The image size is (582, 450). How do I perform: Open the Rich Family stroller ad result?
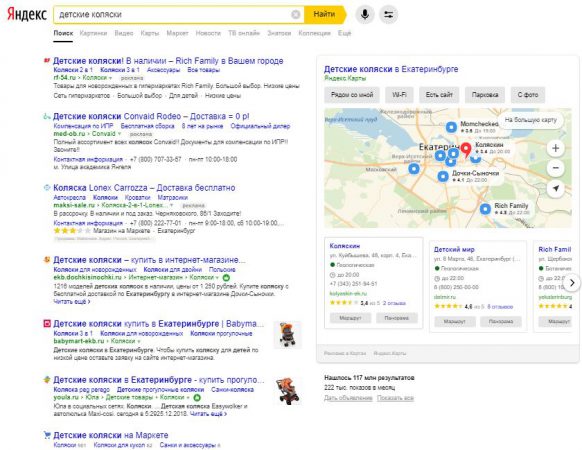[168, 61]
